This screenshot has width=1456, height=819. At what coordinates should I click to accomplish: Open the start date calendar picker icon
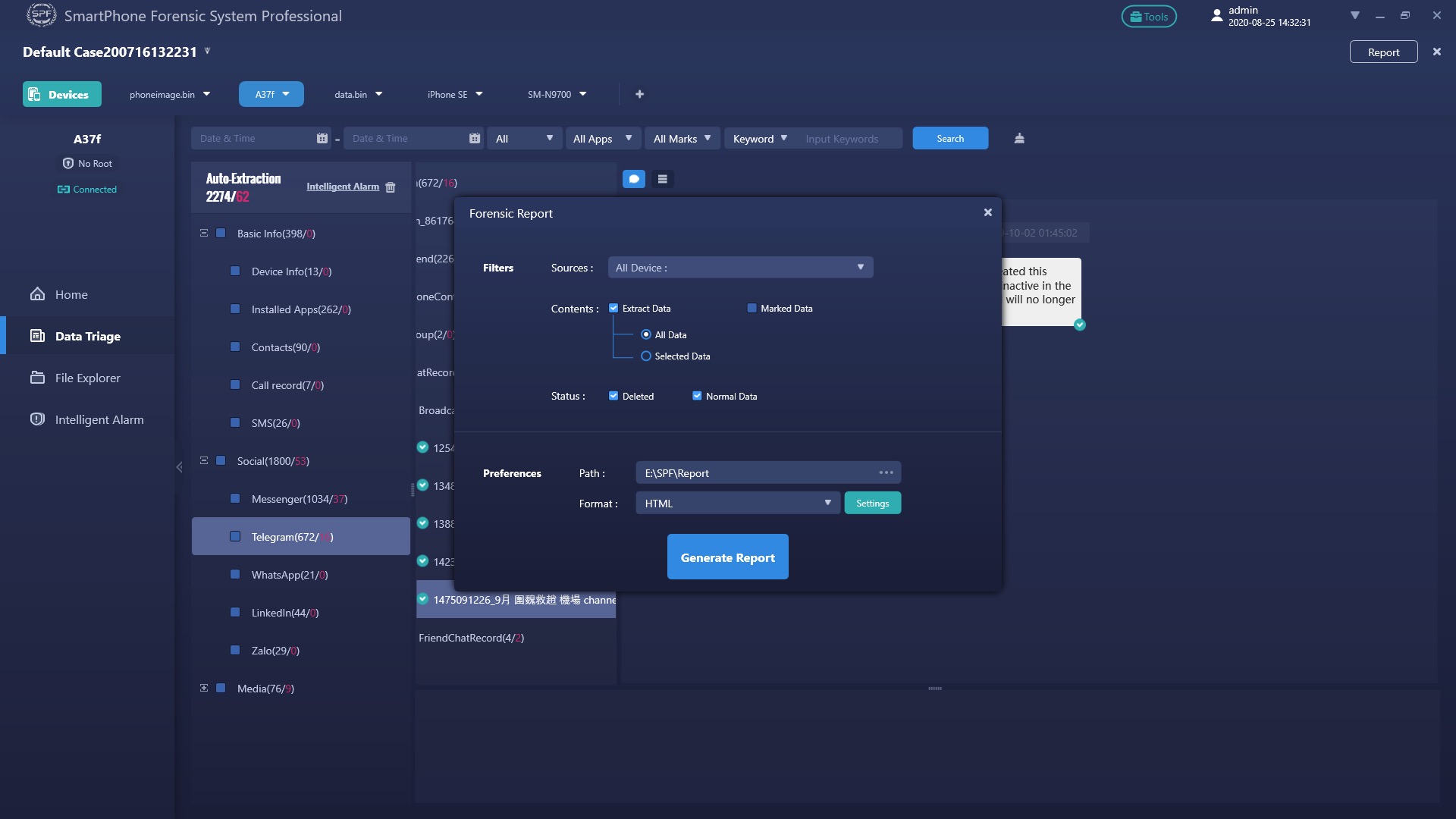pos(322,138)
